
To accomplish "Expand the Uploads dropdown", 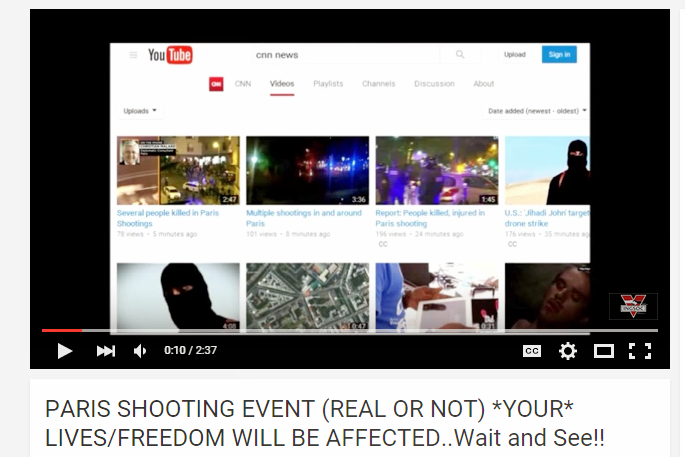I will 140,111.
